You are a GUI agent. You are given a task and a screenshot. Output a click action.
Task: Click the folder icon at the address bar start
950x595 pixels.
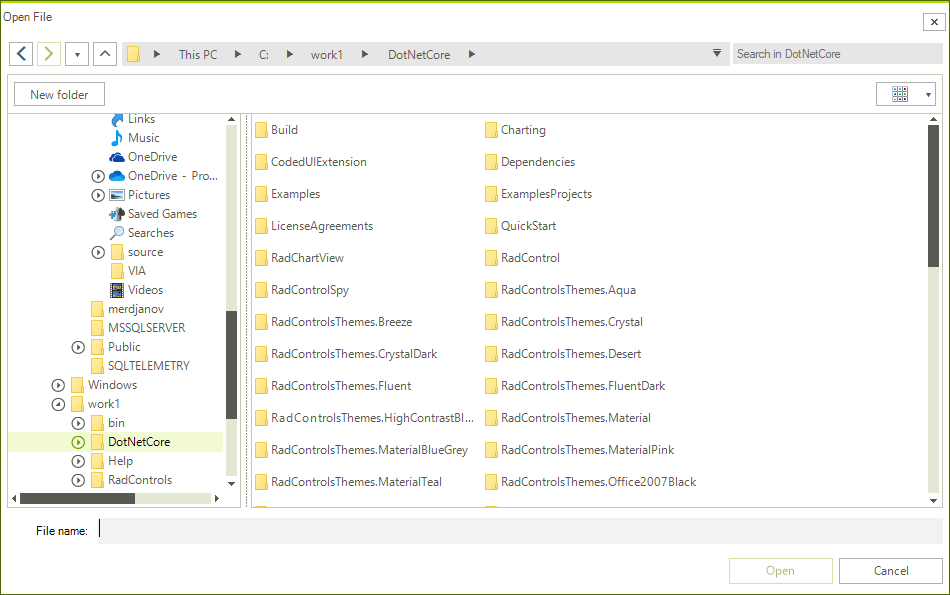tap(135, 53)
